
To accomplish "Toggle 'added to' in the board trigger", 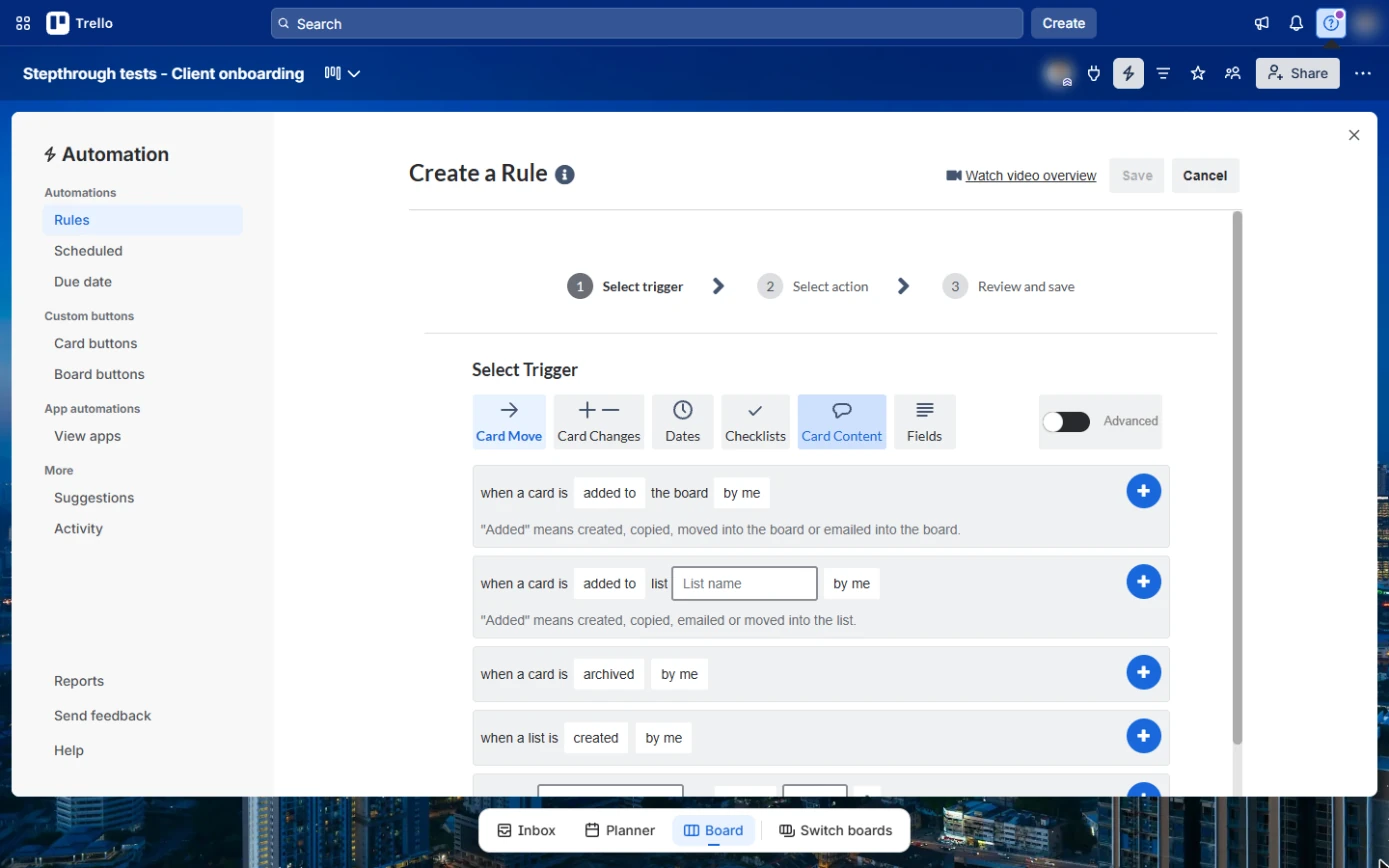I will click(609, 493).
